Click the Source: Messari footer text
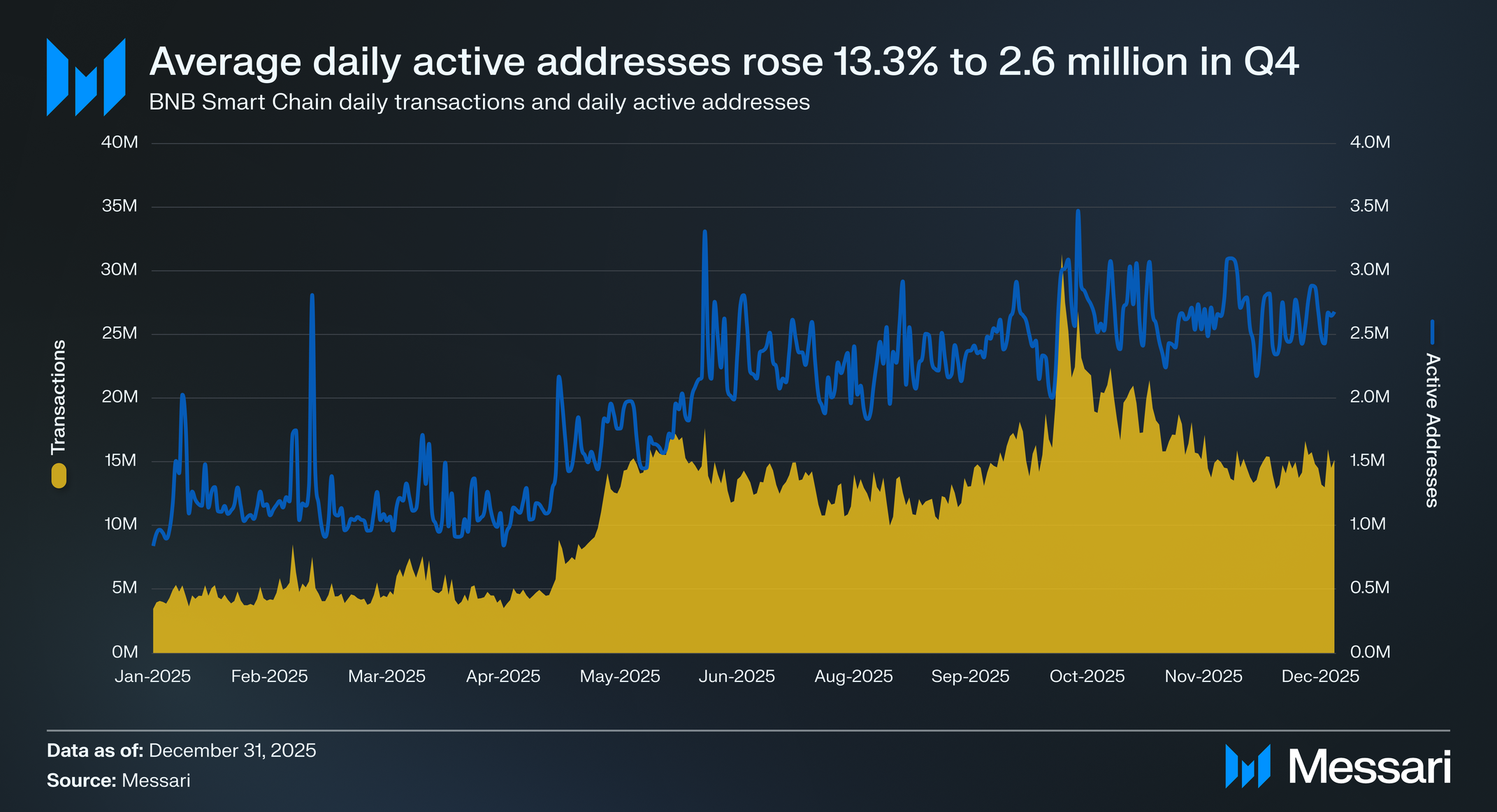1497x812 pixels. click(119, 781)
